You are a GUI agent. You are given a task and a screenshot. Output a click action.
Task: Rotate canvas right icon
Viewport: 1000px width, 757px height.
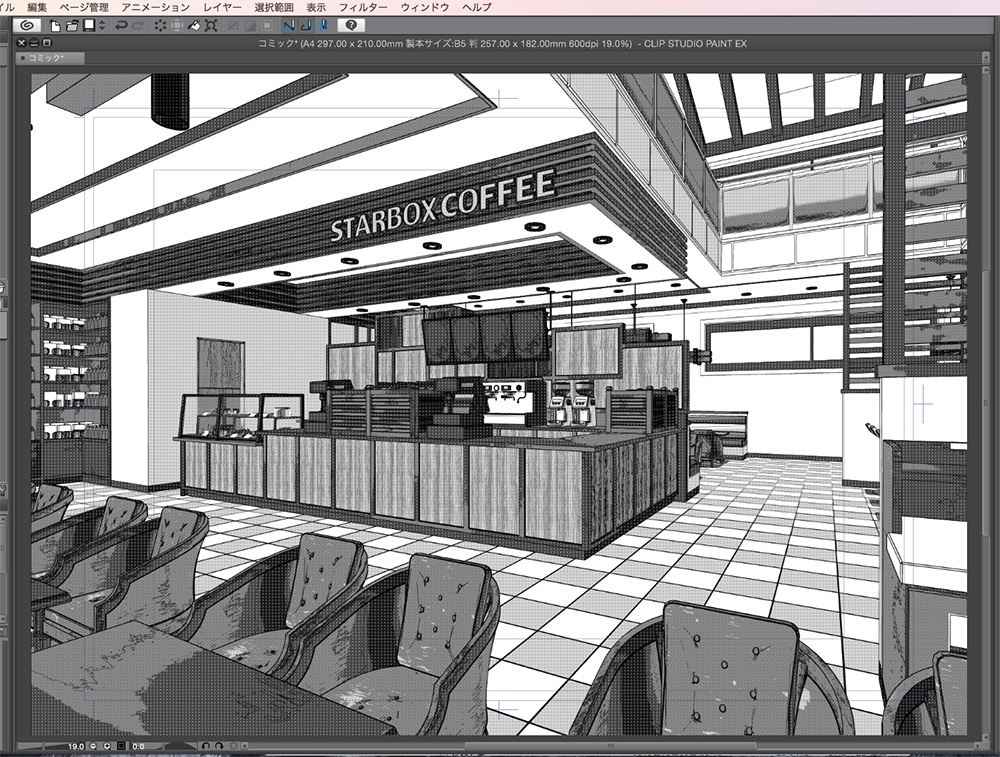[x=219, y=746]
